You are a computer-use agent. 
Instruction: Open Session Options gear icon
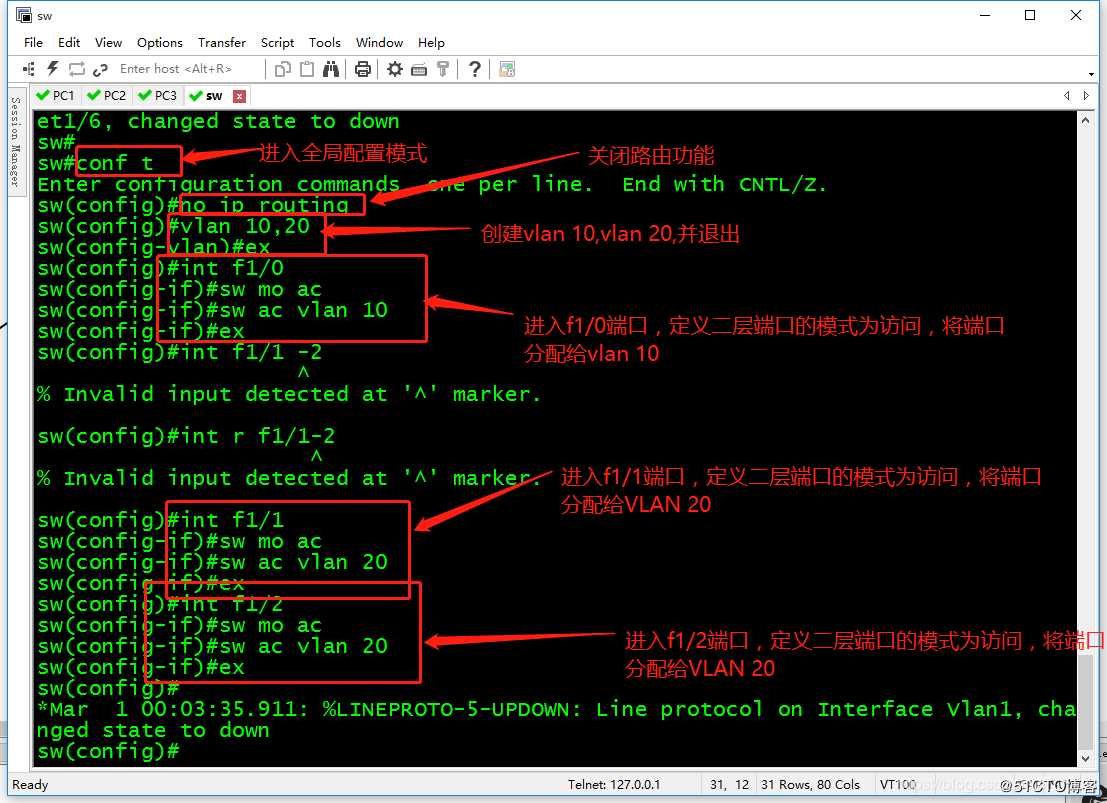395,69
